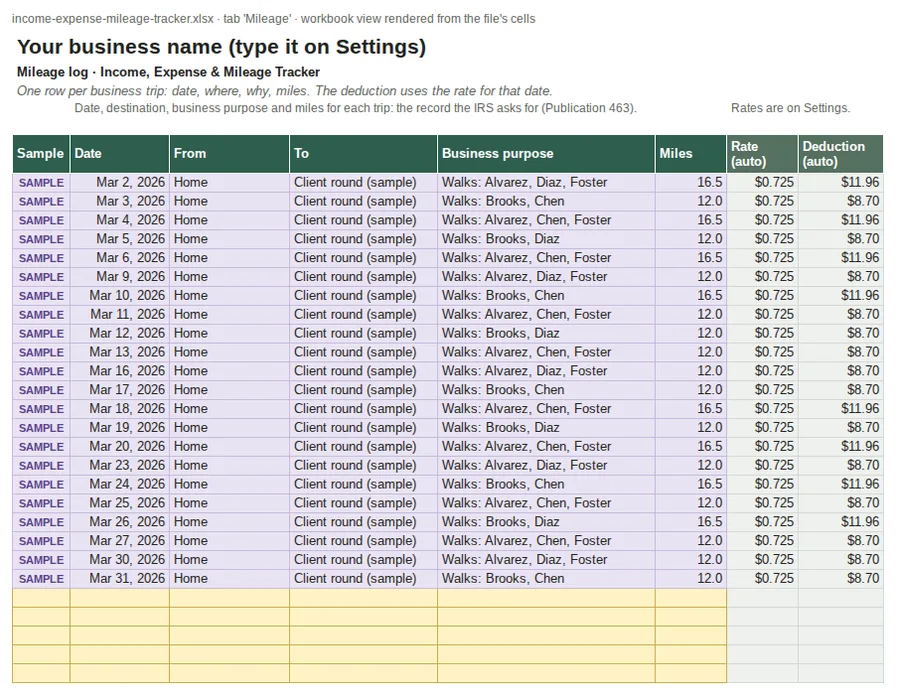Click the 'Your business name' title cell
The width and height of the screenshot is (900, 699).
tap(222, 46)
